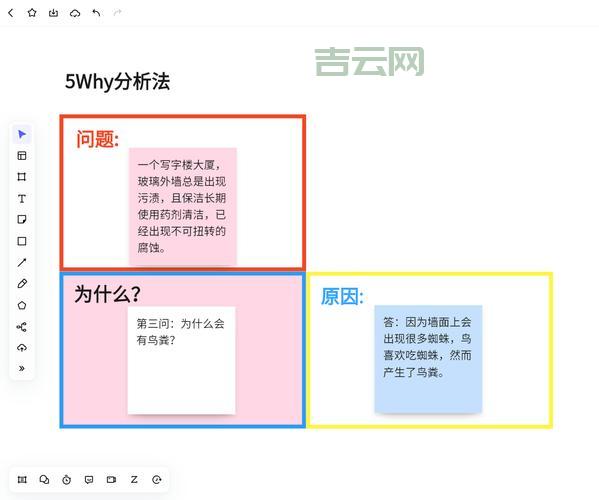Image resolution: width=599 pixels, height=500 pixels.
Task: Select the frame tool
Action: (x=22, y=177)
